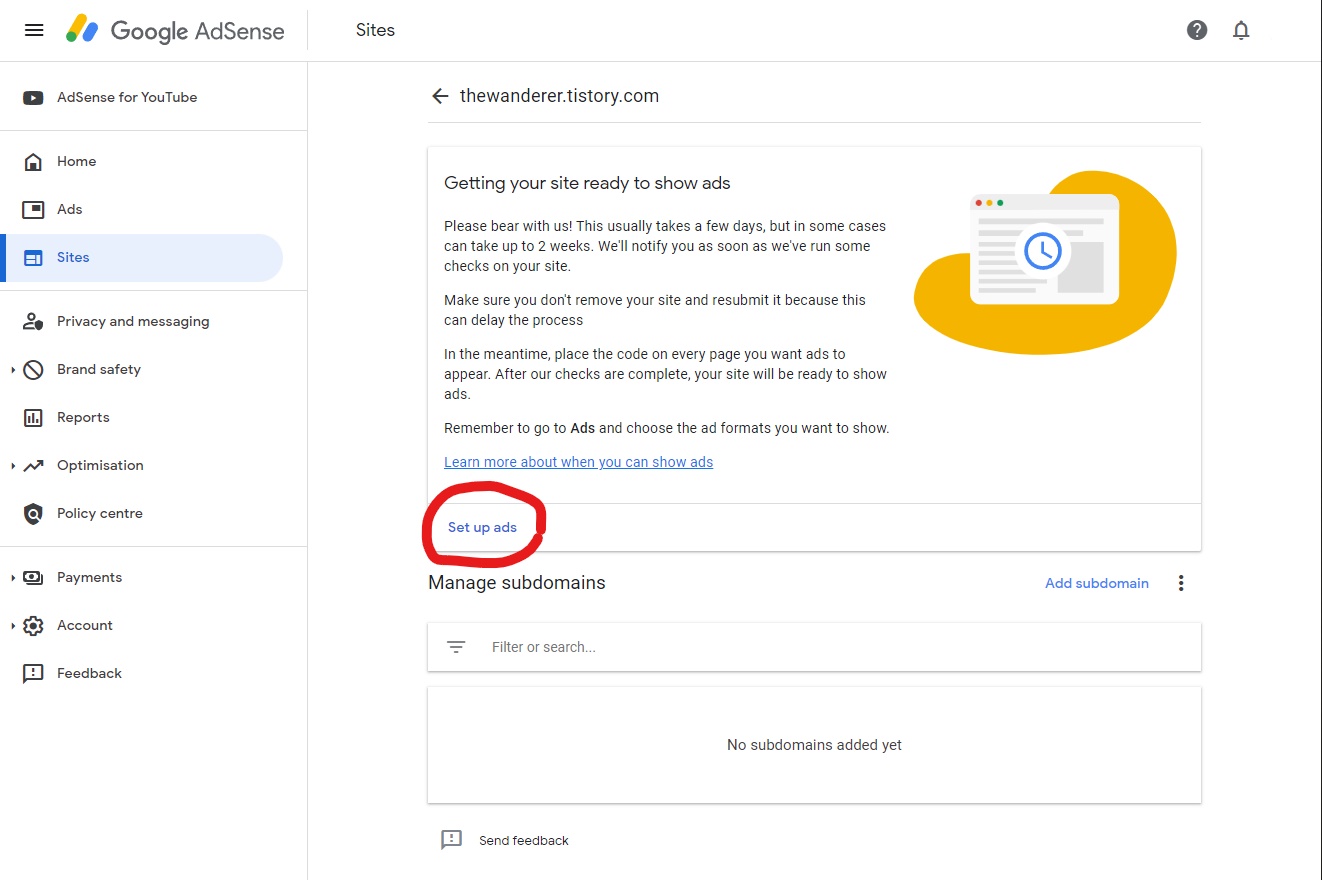Click the Google AdSense logo
This screenshot has height=880, width=1322.
point(175,30)
